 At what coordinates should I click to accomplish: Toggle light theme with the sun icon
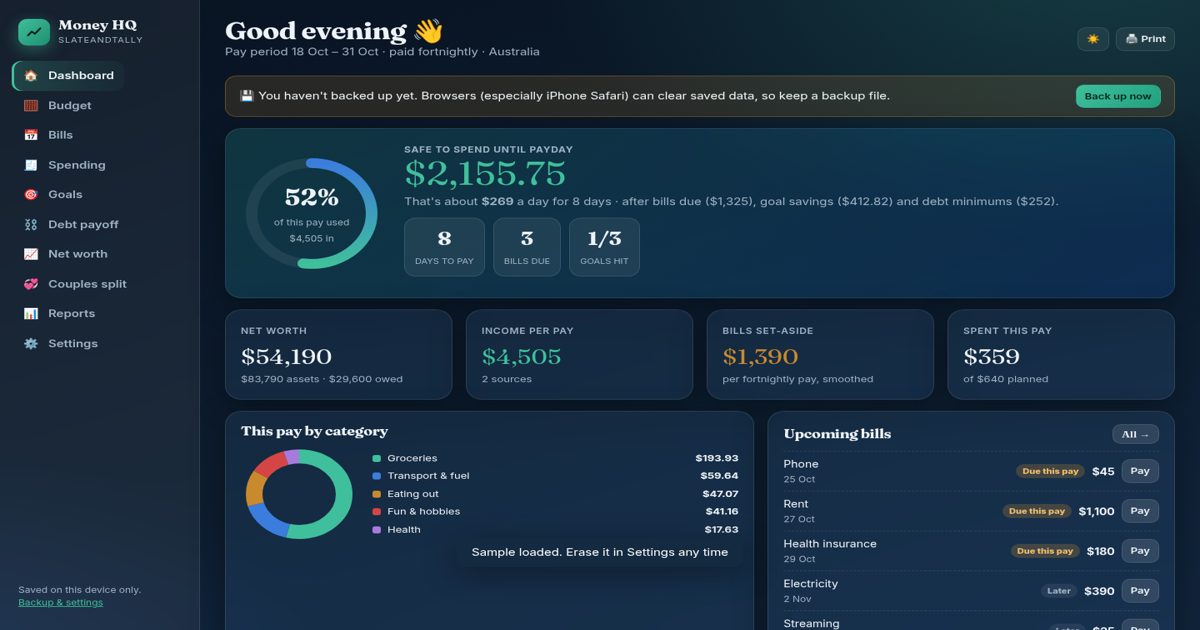(x=1093, y=39)
